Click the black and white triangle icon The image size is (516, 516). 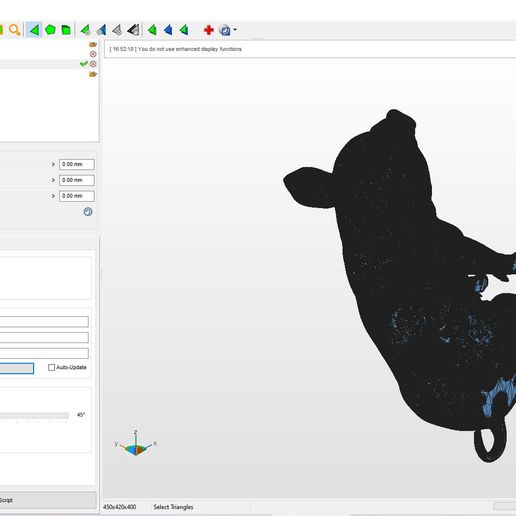pyautogui.click(x=133, y=30)
